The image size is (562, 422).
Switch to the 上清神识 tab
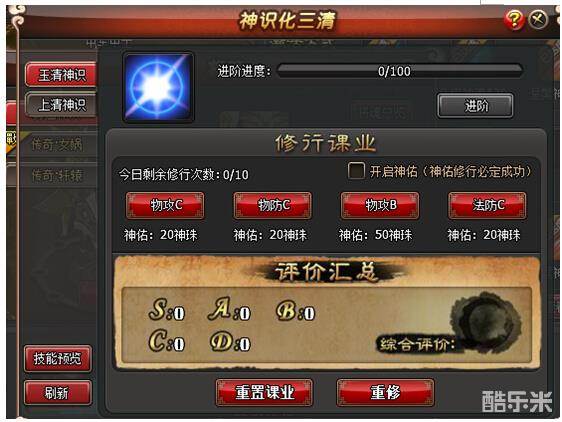coord(61,105)
